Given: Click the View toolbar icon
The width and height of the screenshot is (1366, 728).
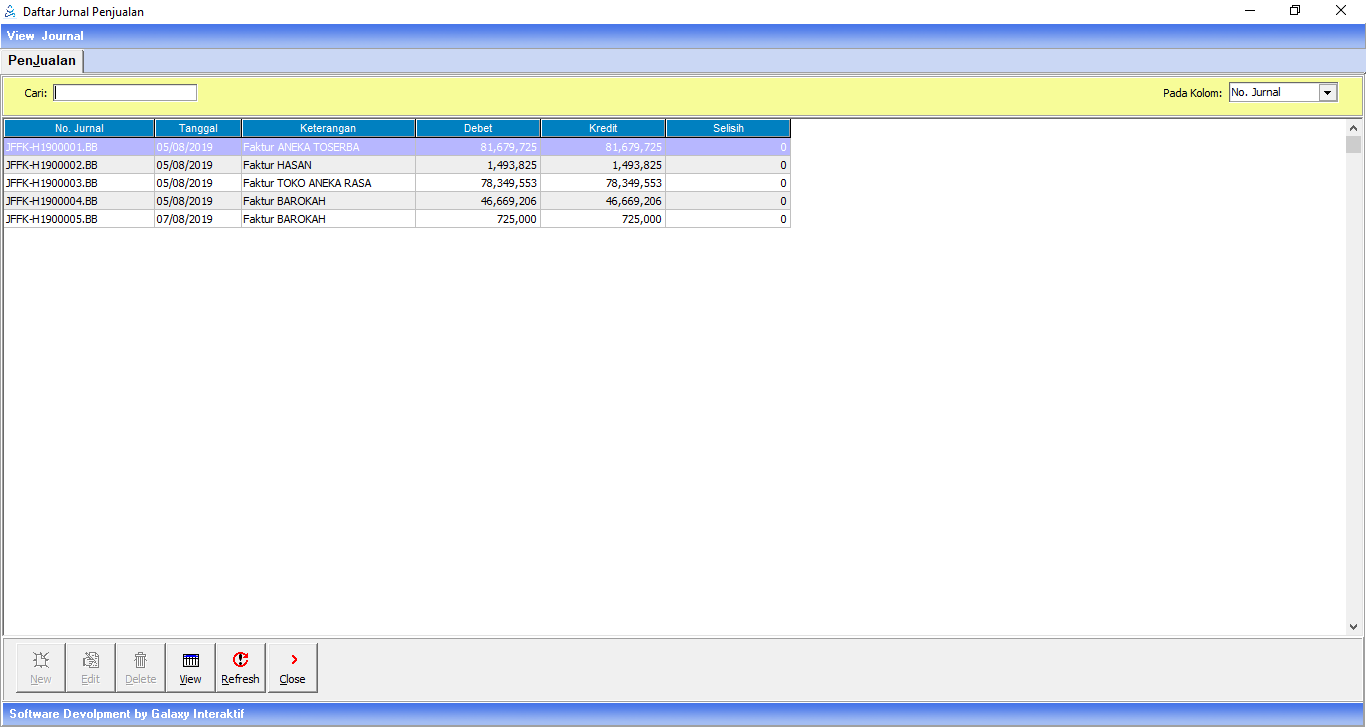Looking at the screenshot, I should point(190,668).
